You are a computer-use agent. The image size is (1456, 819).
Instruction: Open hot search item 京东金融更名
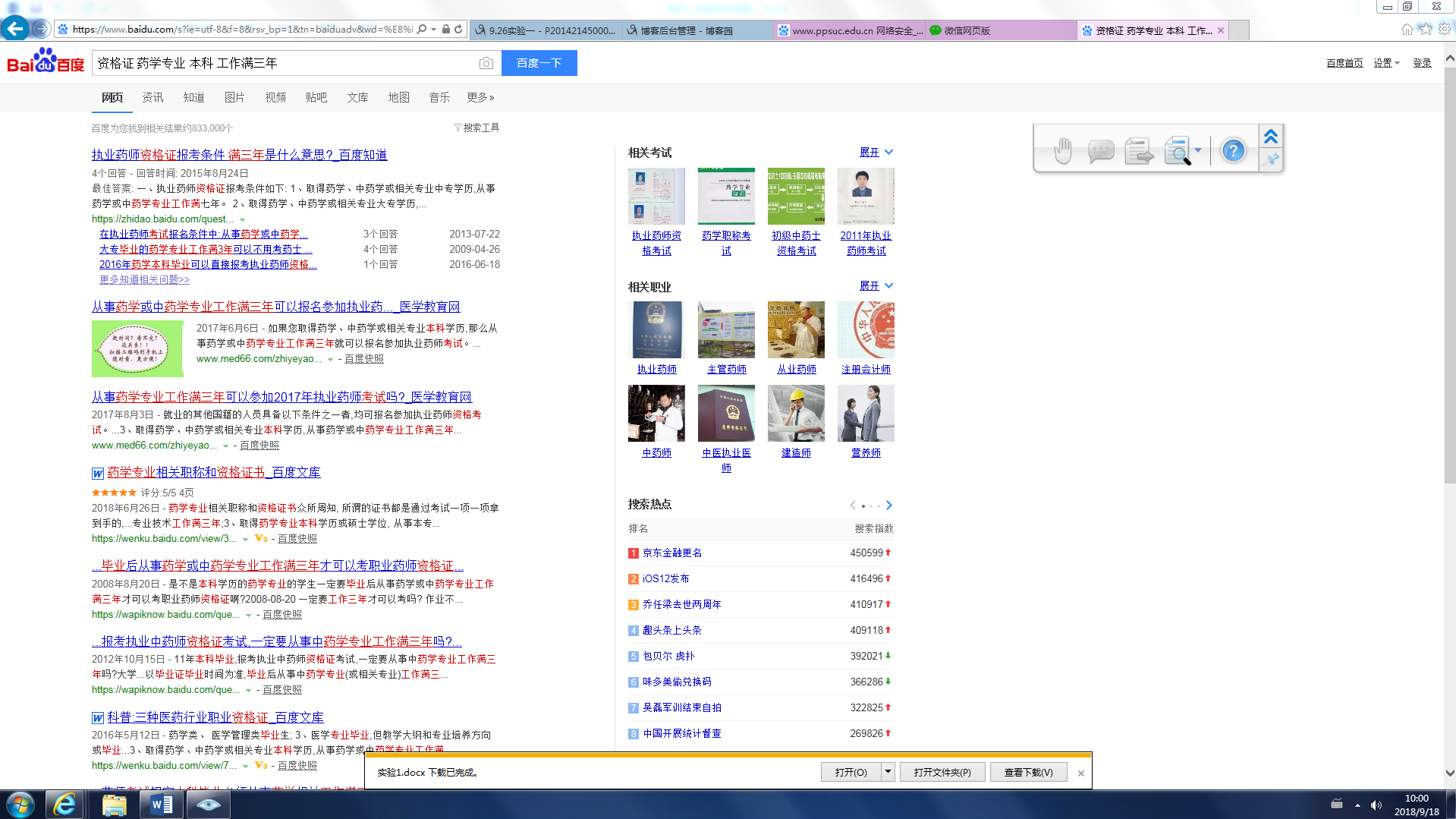pos(672,553)
